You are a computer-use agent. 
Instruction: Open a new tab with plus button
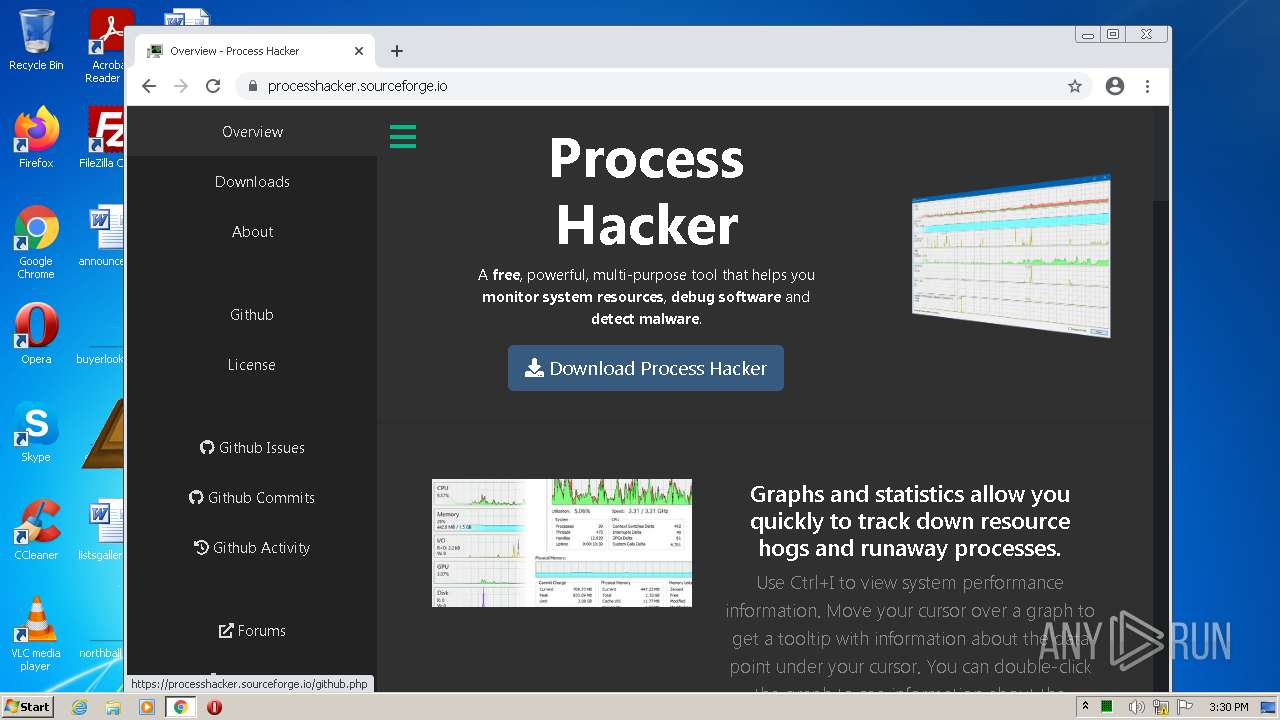tap(397, 51)
